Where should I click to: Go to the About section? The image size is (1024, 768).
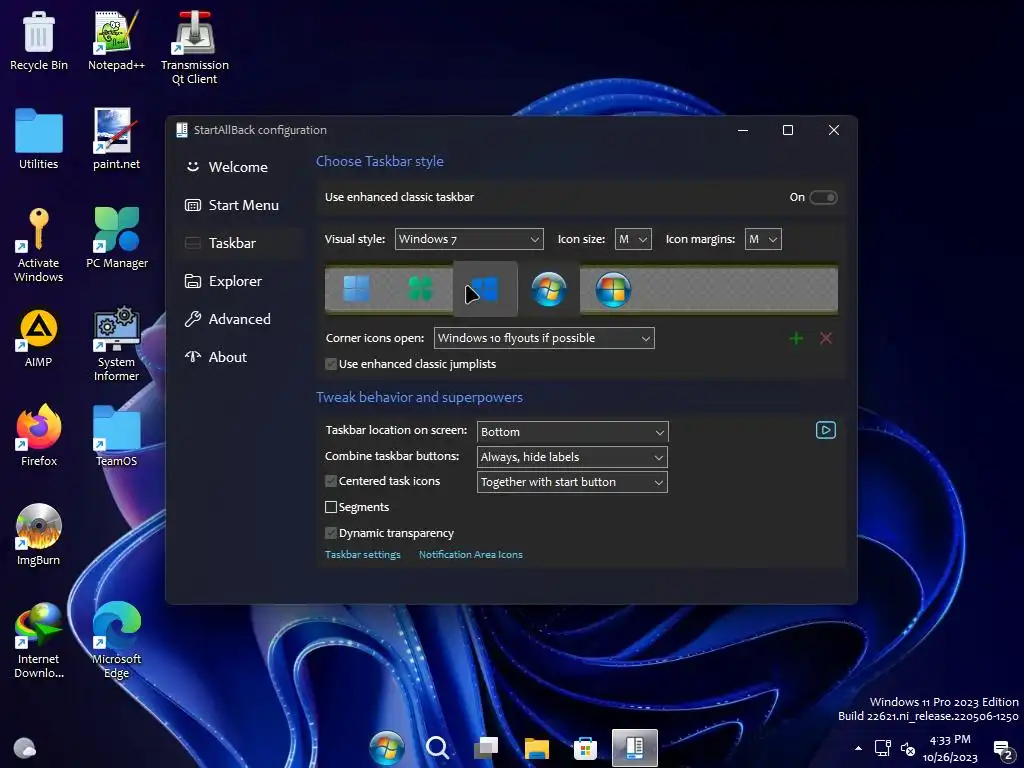238,357
